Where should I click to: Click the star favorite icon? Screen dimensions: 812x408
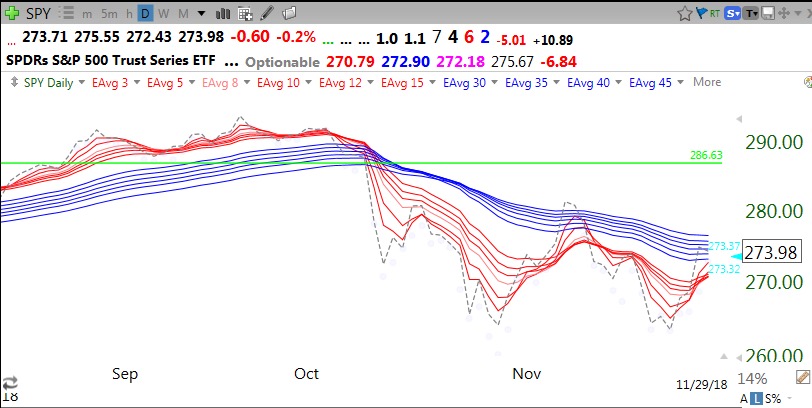point(685,13)
